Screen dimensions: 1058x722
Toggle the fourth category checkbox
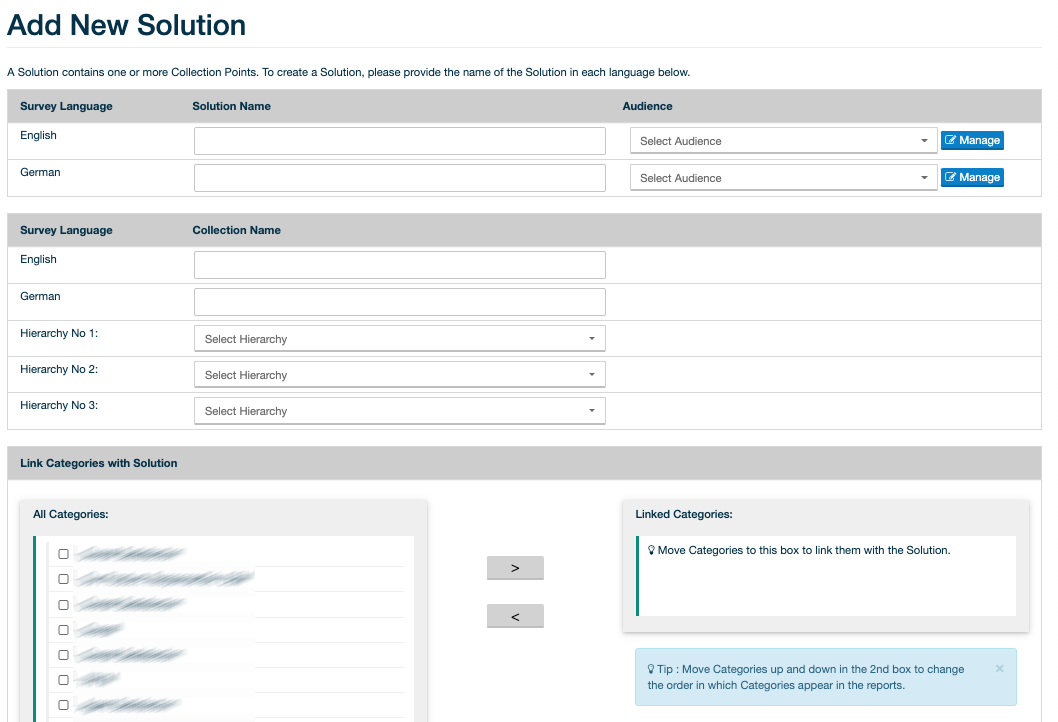coord(64,630)
